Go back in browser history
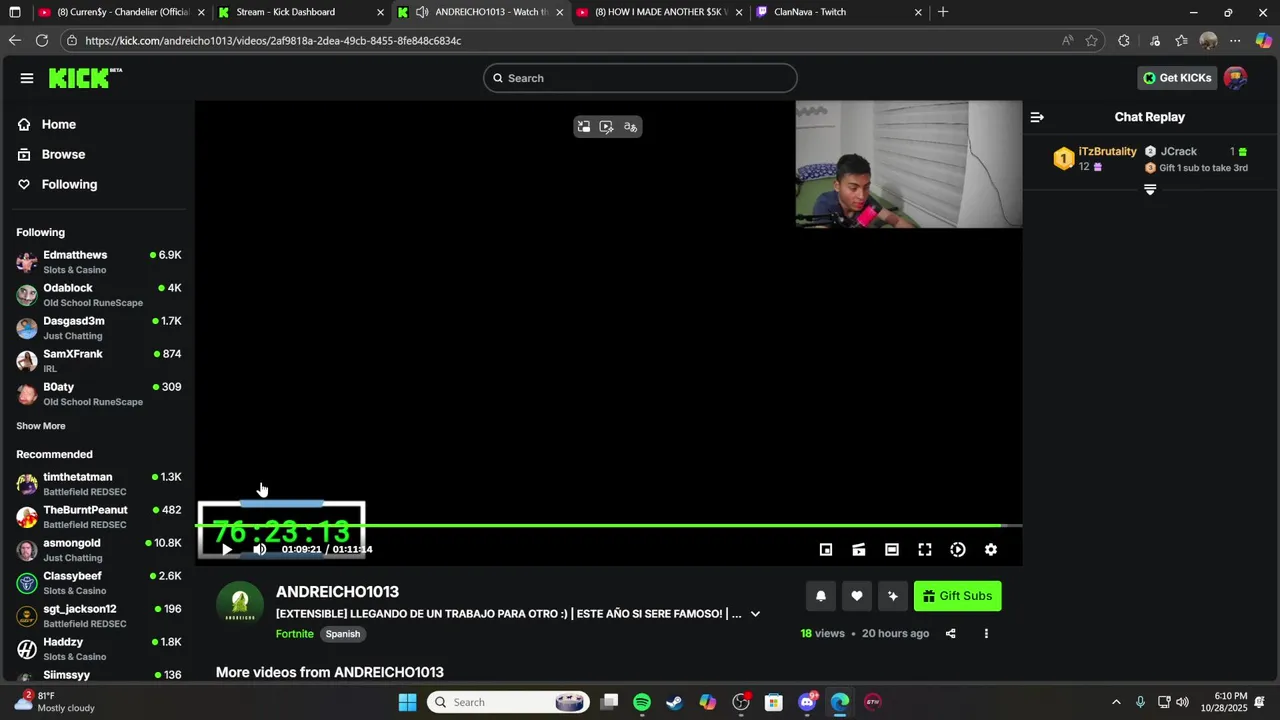The height and width of the screenshot is (720, 1280). point(14,41)
